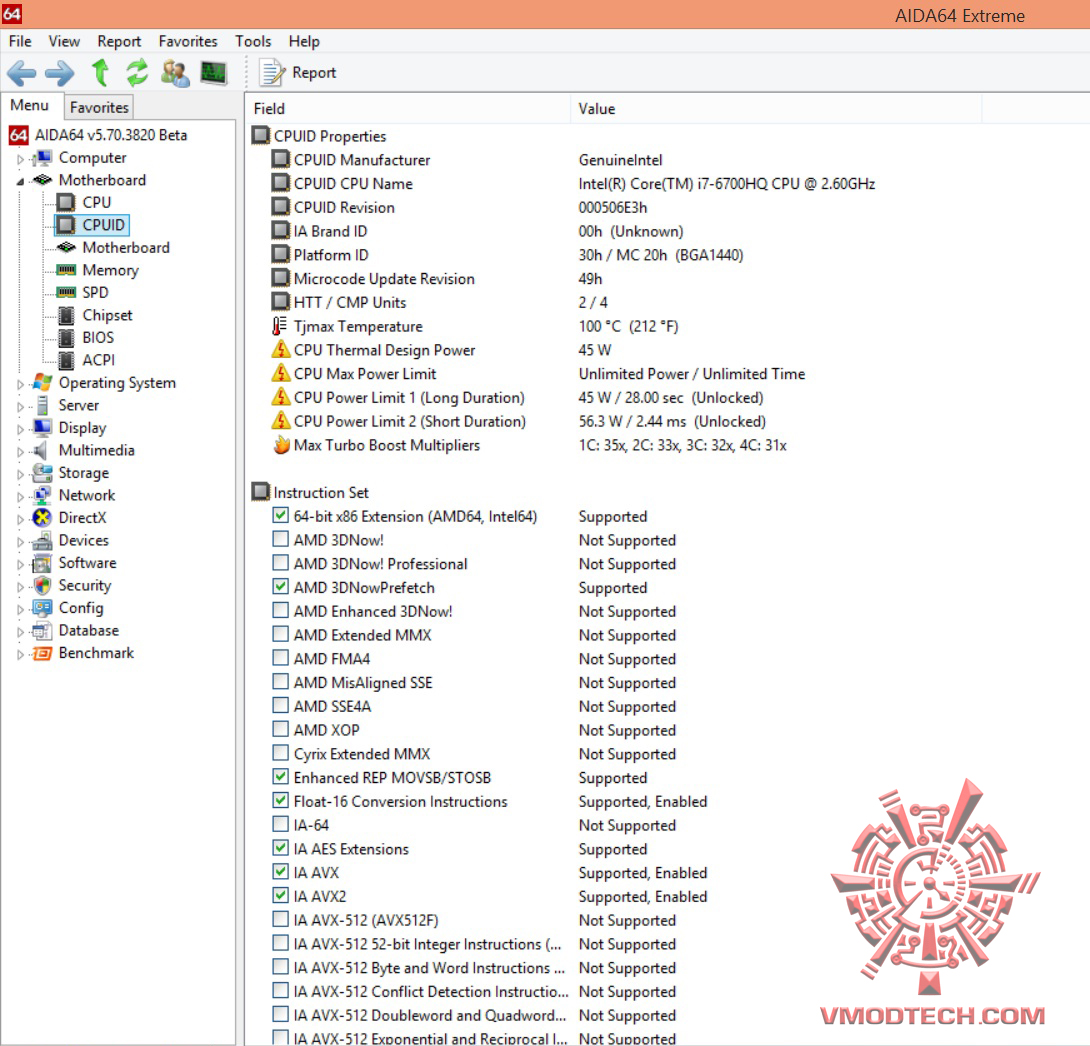The image size is (1090, 1046).
Task: Open the system monitor toolbar icon
Action: pyautogui.click(x=214, y=72)
